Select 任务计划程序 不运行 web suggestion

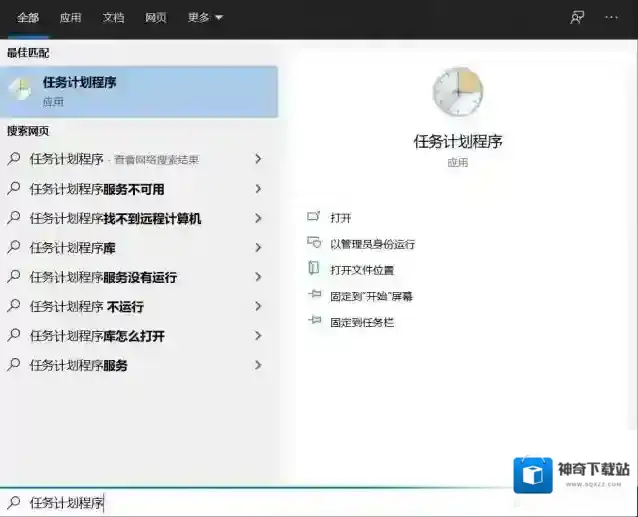tap(86, 307)
